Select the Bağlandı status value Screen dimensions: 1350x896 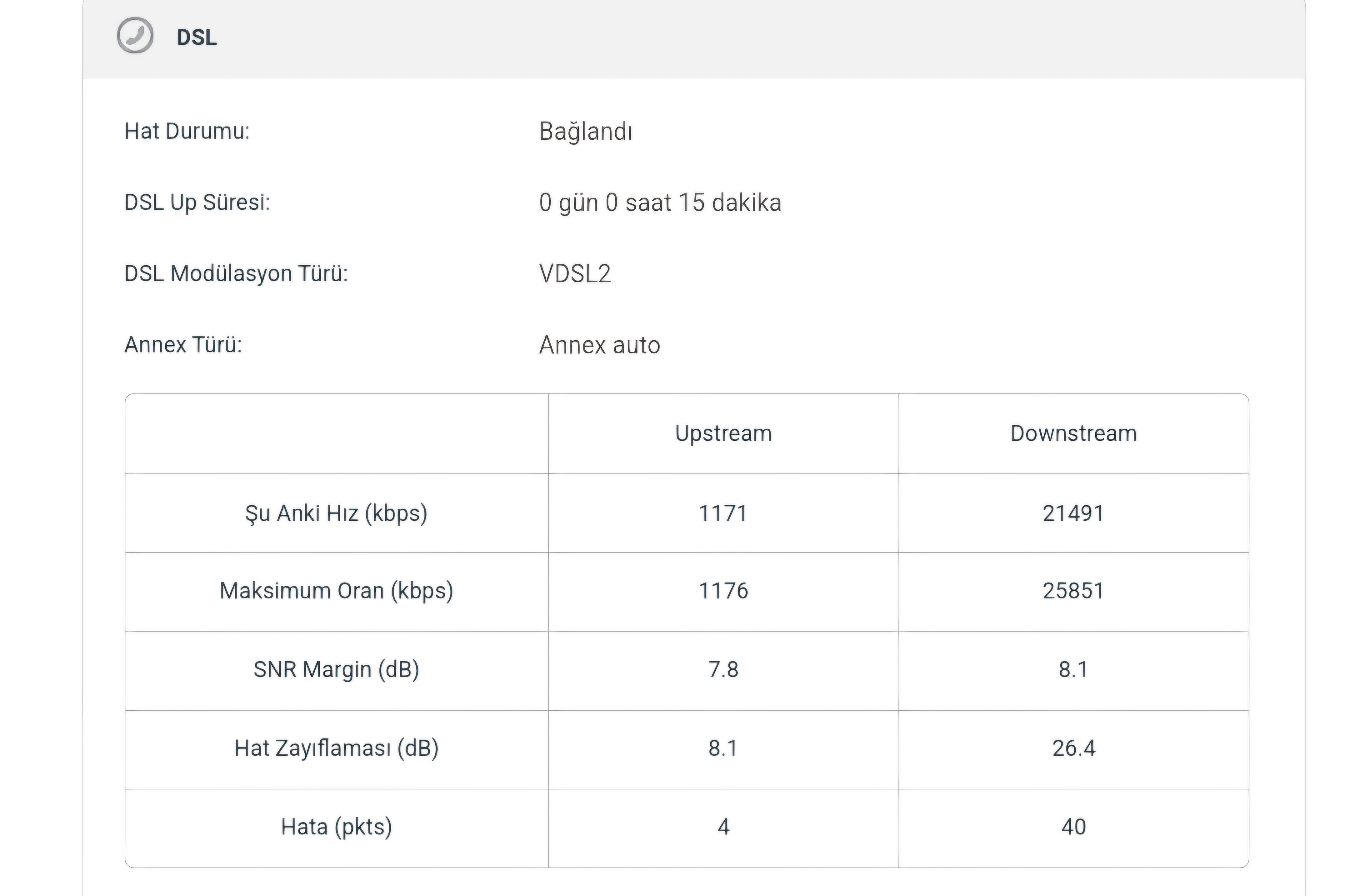point(585,132)
